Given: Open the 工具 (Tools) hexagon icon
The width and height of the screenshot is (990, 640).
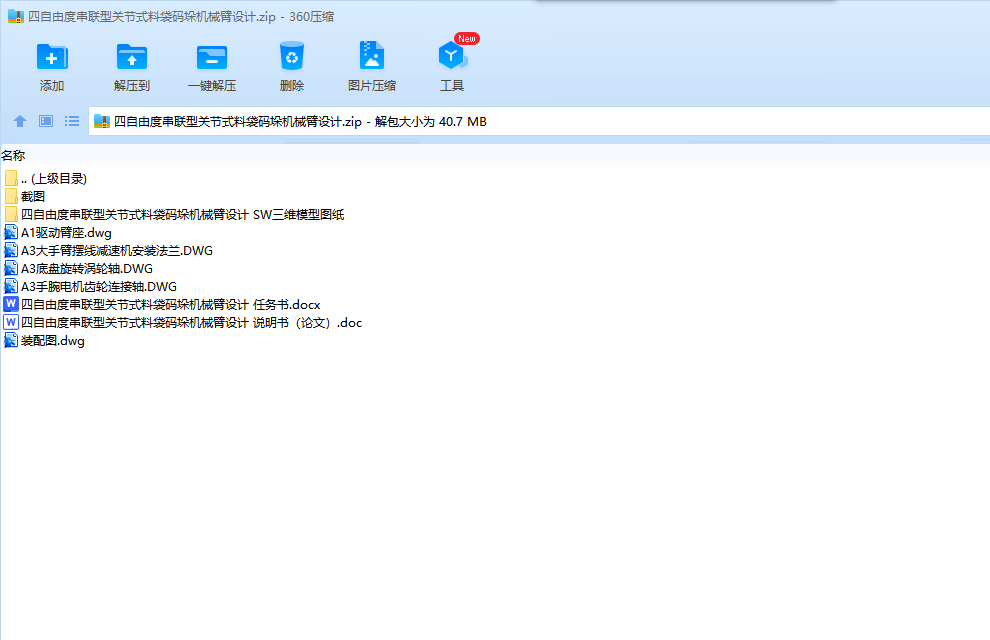Looking at the screenshot, I should point(452,56).
